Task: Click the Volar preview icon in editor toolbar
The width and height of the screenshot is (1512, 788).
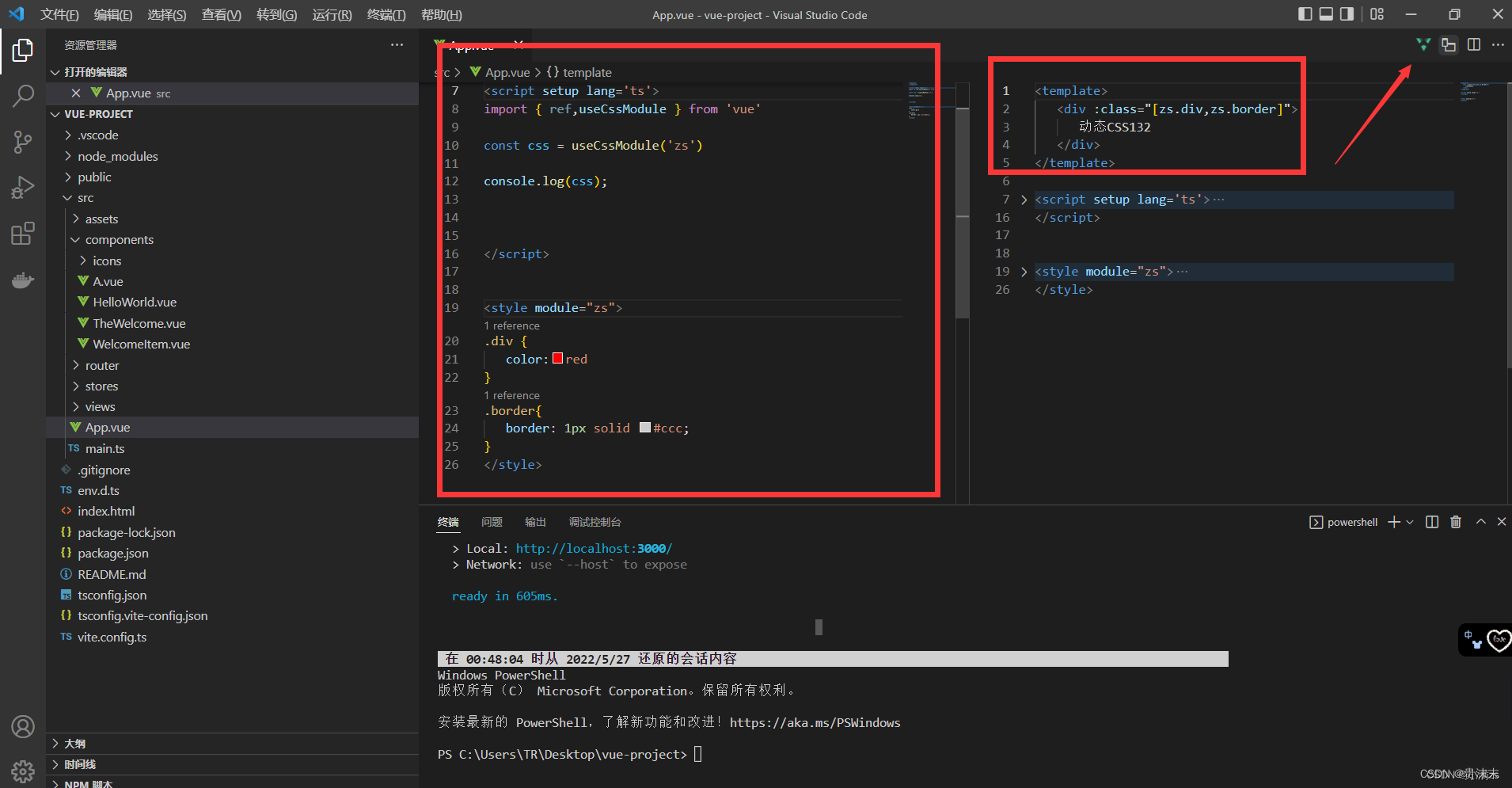Action: (1423, 44)
